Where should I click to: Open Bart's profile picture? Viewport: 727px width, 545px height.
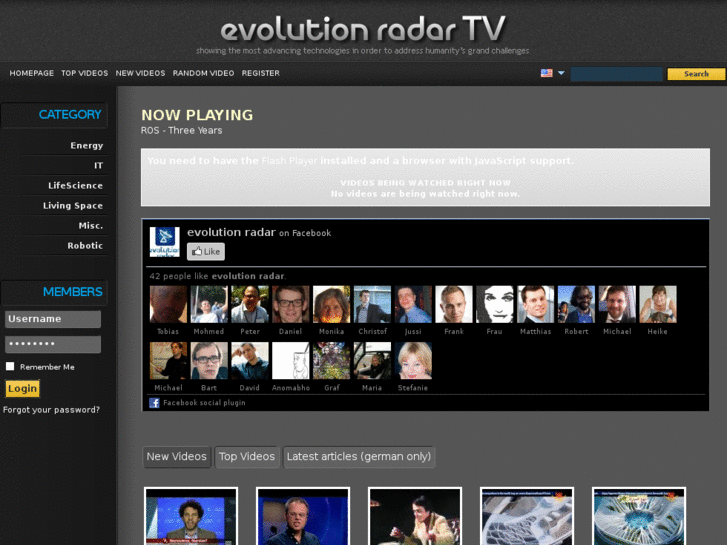point(209,361)
